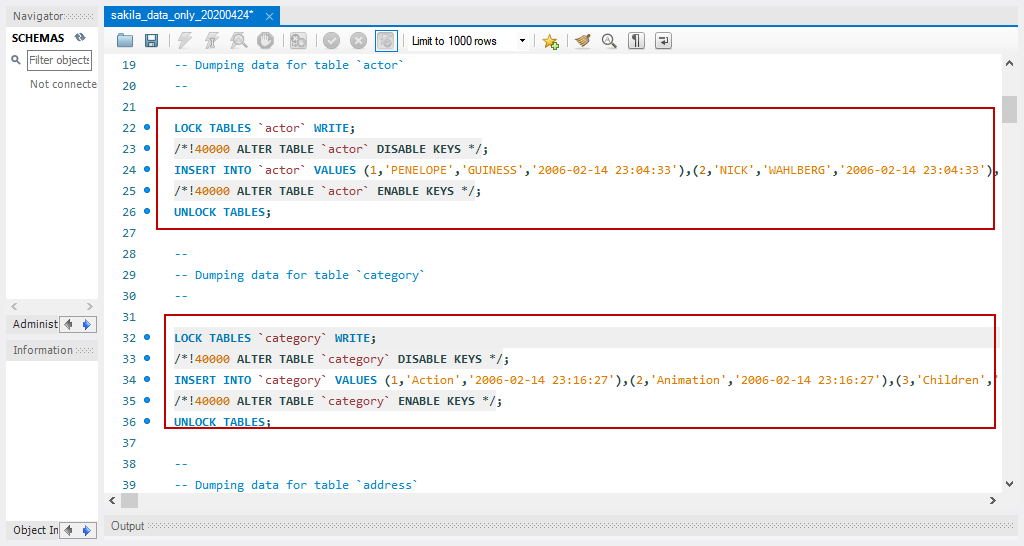
Task: Click the Beautify query broom icon
Action: click(582, 41)
